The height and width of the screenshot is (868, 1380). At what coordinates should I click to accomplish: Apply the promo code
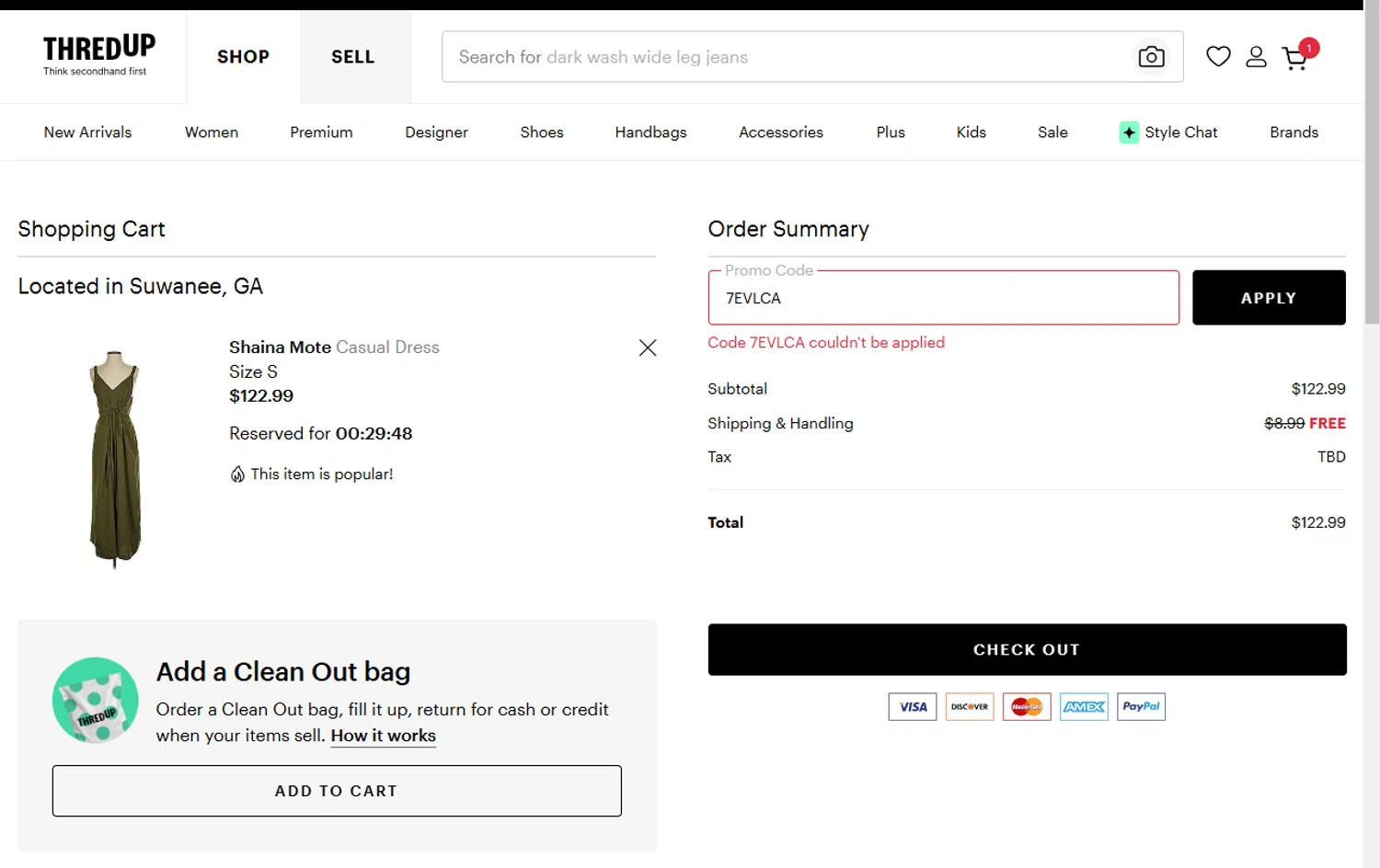1268,298
